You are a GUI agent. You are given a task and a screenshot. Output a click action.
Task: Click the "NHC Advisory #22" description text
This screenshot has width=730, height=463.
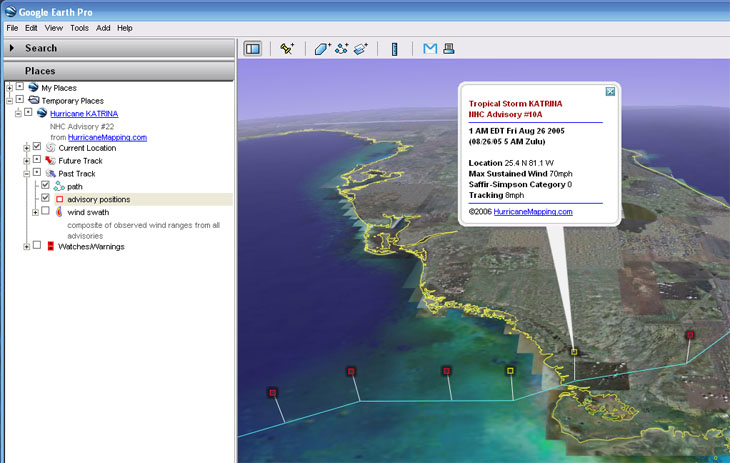pyautogui.click(x=82, y=126)
